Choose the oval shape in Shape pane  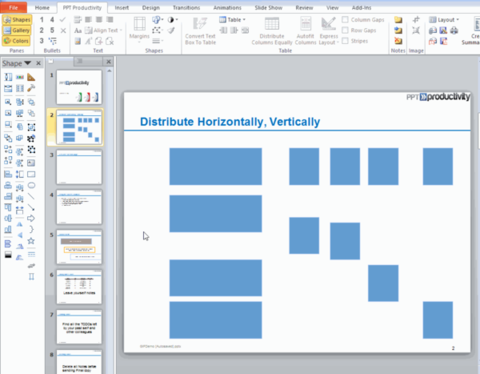pos(31,185)
